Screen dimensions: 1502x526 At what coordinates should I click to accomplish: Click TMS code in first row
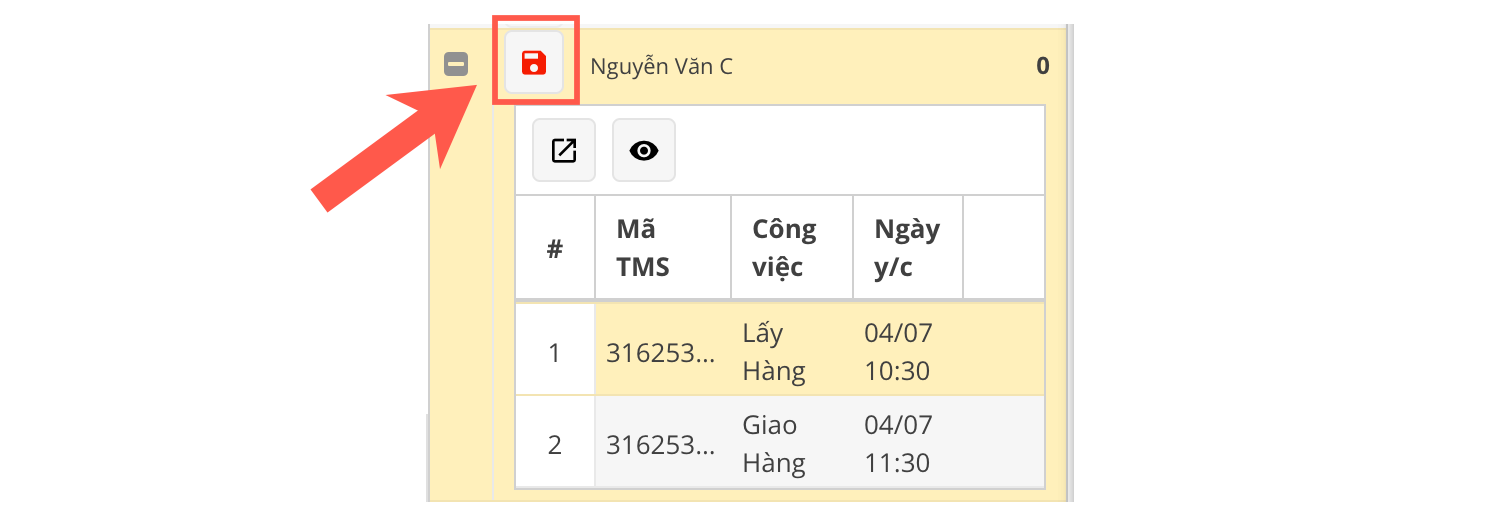(661, 353)
